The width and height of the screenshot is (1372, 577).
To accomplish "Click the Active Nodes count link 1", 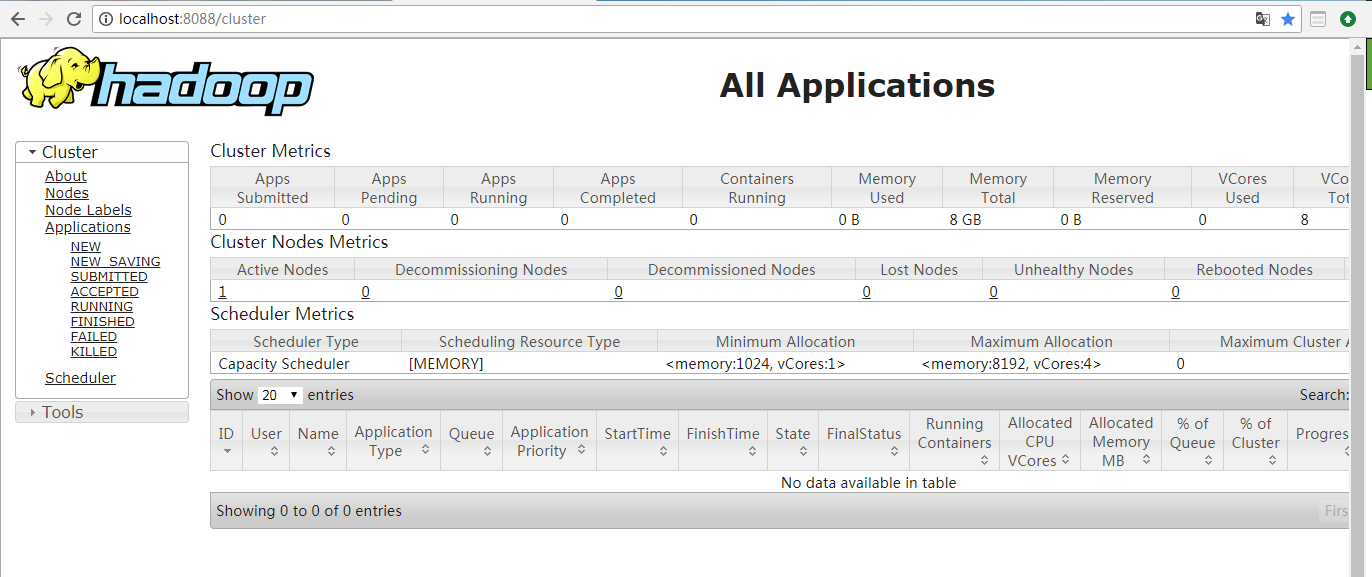I will 222,292.
